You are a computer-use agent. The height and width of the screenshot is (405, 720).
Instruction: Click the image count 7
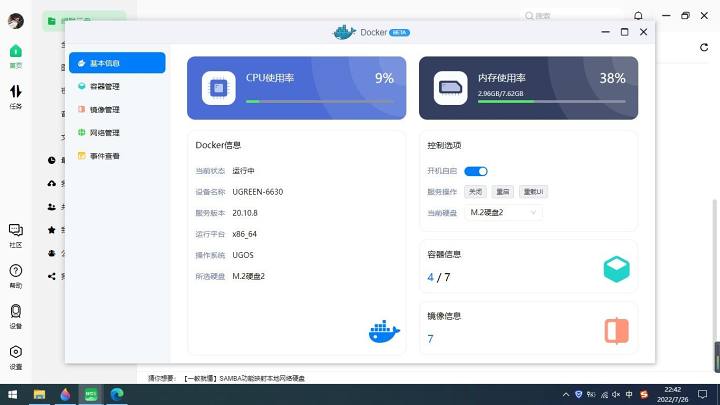[430, 339]
